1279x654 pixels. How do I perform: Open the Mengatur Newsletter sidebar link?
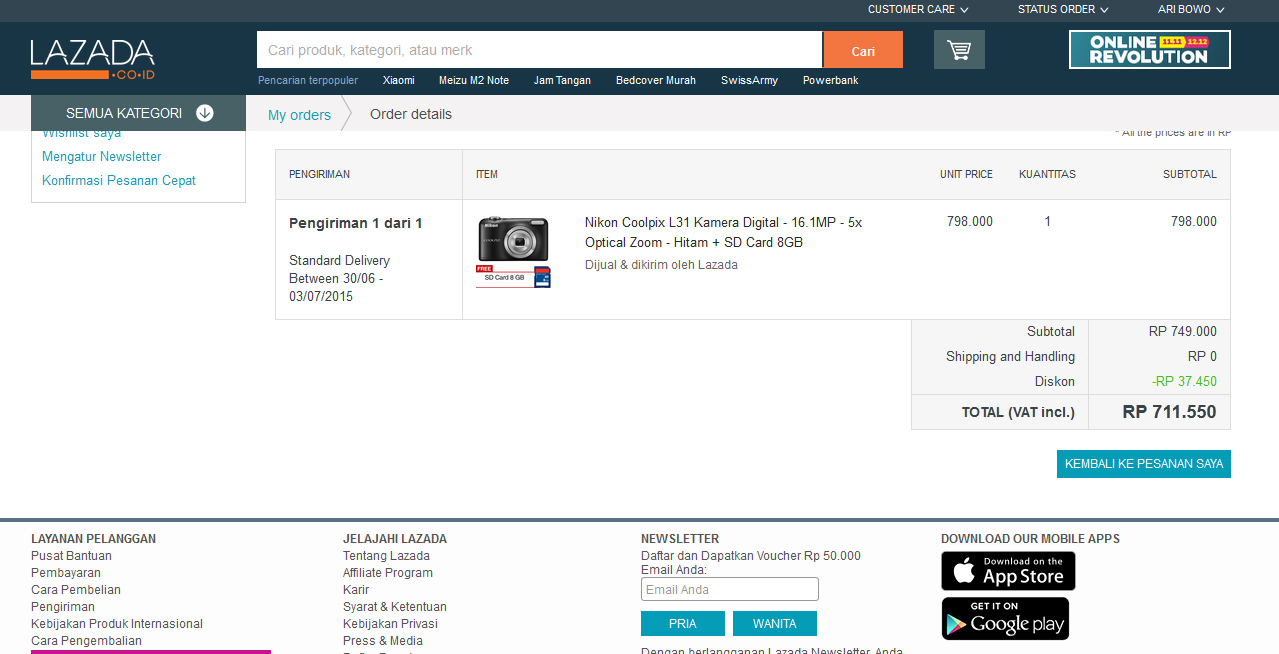[x=101, y=157]
